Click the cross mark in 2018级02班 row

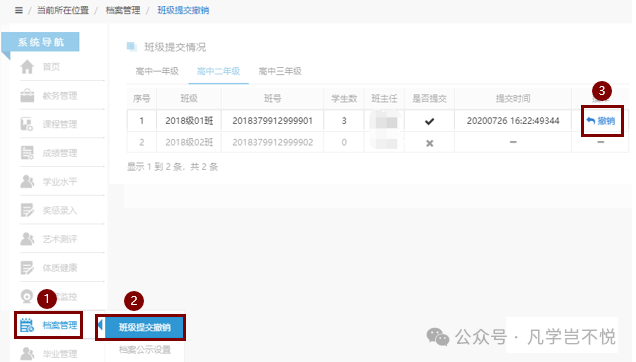tap(430, 143)
